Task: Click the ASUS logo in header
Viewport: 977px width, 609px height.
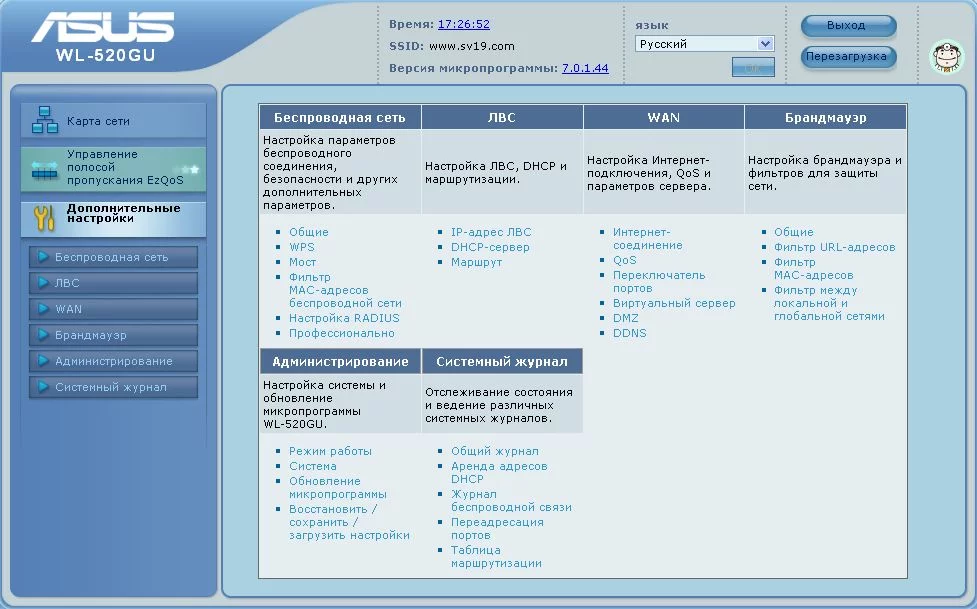Action: (x=102, y=28)
